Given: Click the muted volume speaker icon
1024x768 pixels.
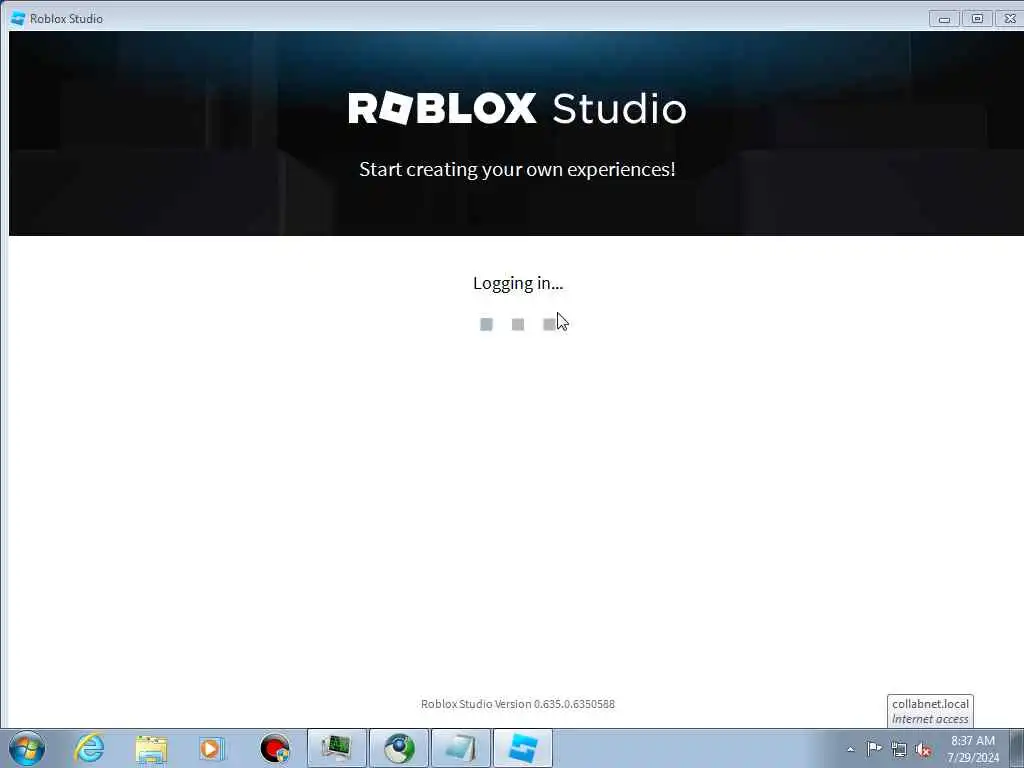Looking at the screenshot, I should (923, 750).
